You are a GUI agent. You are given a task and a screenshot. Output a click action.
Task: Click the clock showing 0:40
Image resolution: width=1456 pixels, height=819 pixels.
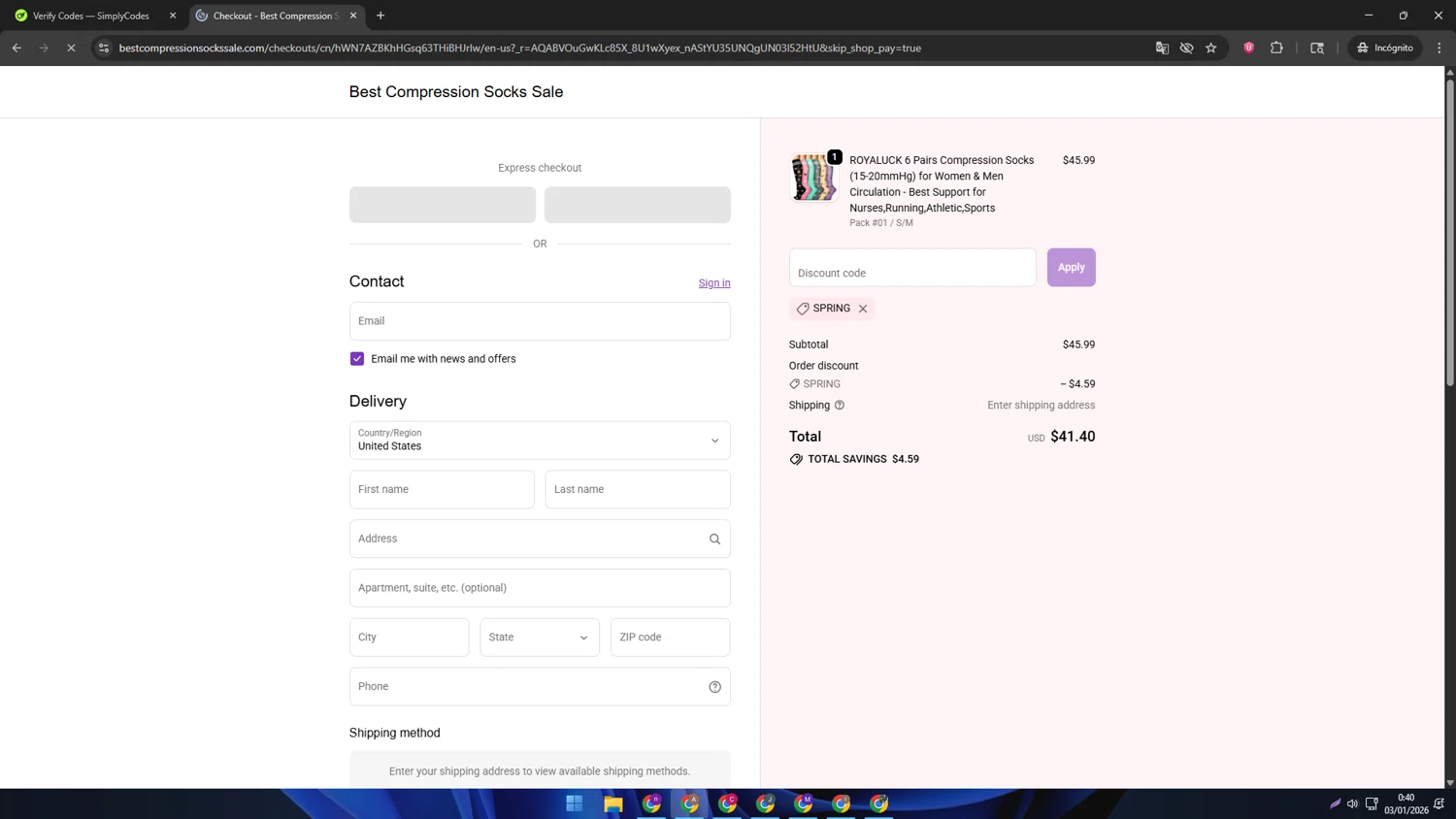[1406, 798]
